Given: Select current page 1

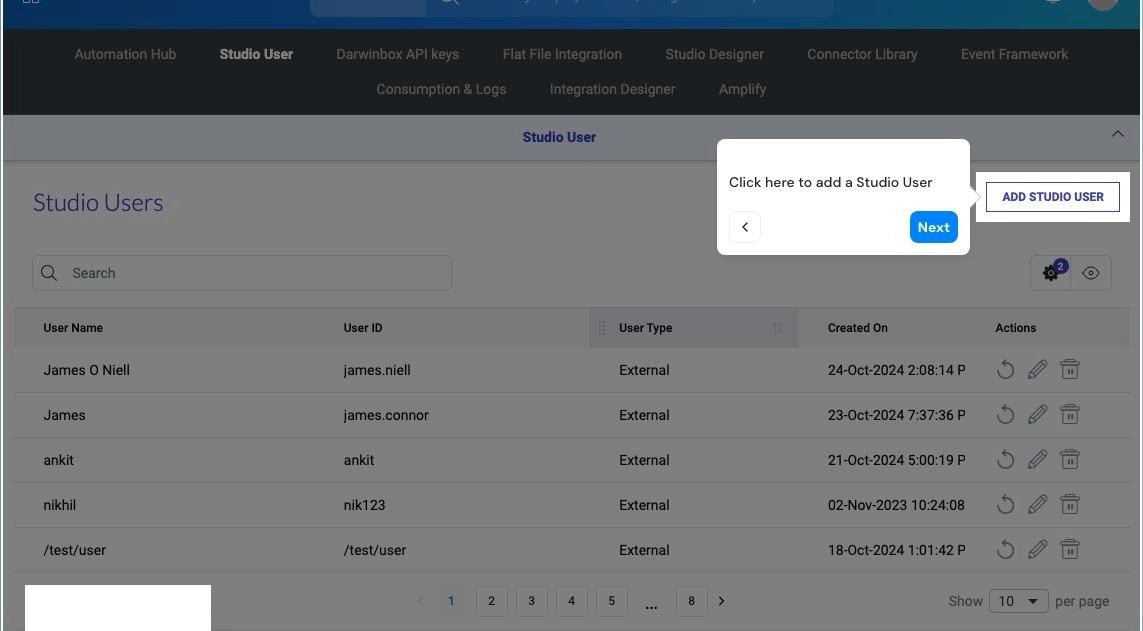Looking at the screenshot, I should pos(451,601).
